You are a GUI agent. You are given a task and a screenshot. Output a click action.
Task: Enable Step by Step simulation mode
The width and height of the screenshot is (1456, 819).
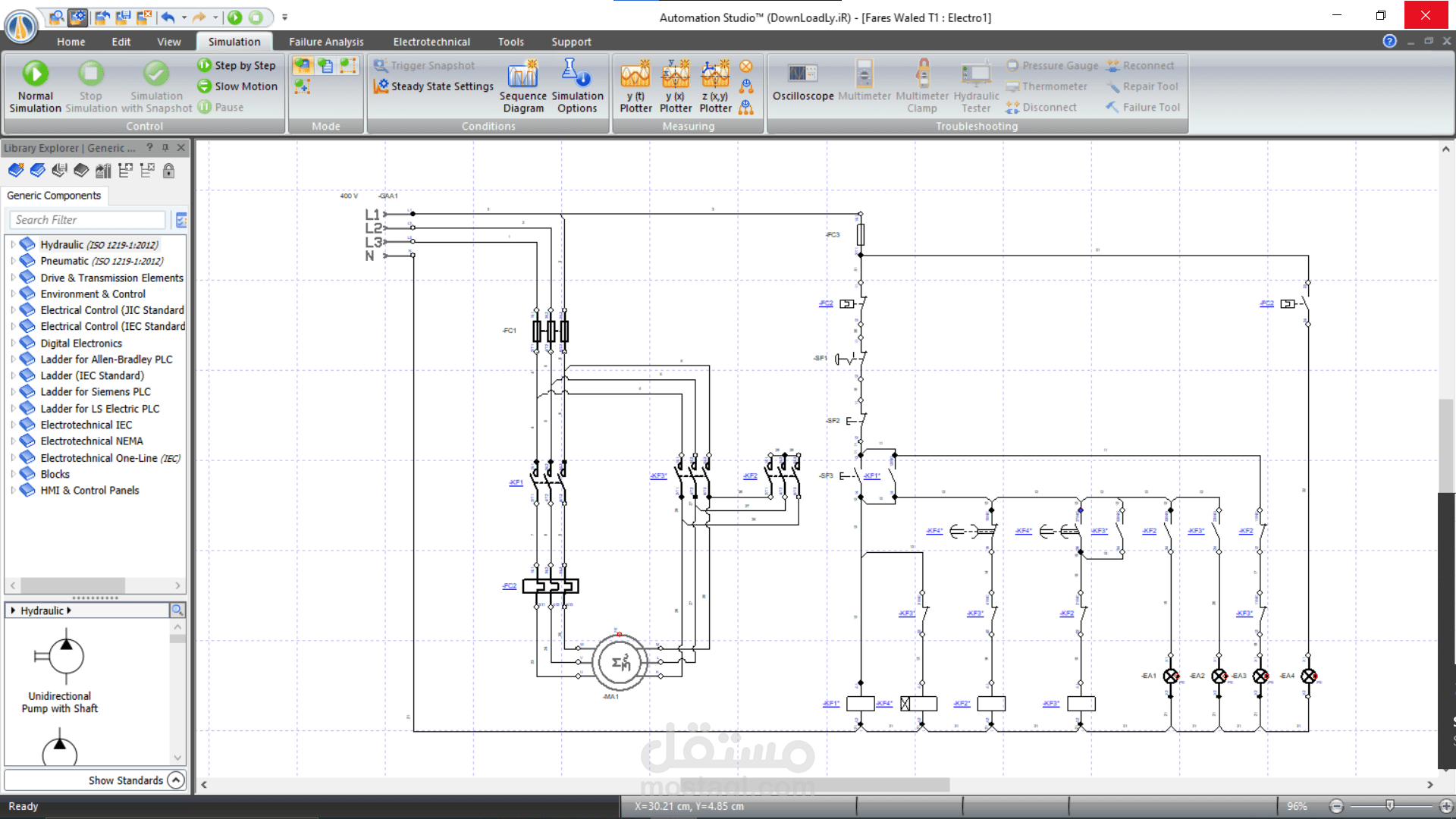tap(237, 65)
